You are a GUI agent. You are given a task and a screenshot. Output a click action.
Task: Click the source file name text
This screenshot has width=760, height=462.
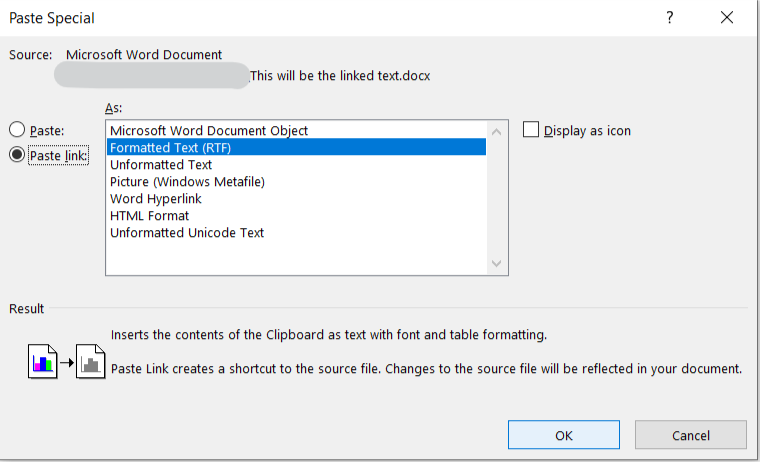340,75
